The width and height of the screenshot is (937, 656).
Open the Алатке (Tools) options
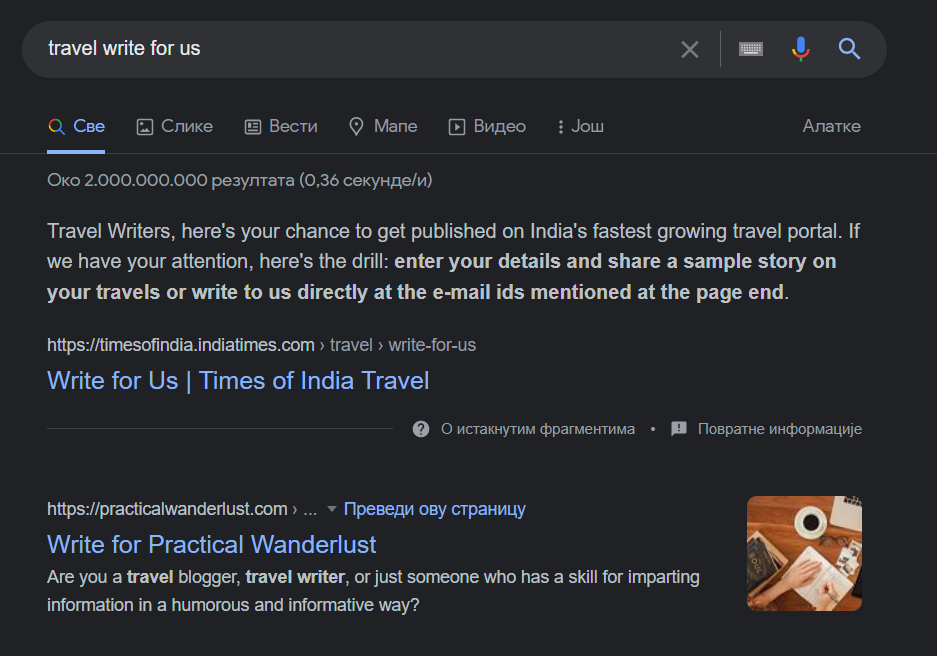(831, 126)
